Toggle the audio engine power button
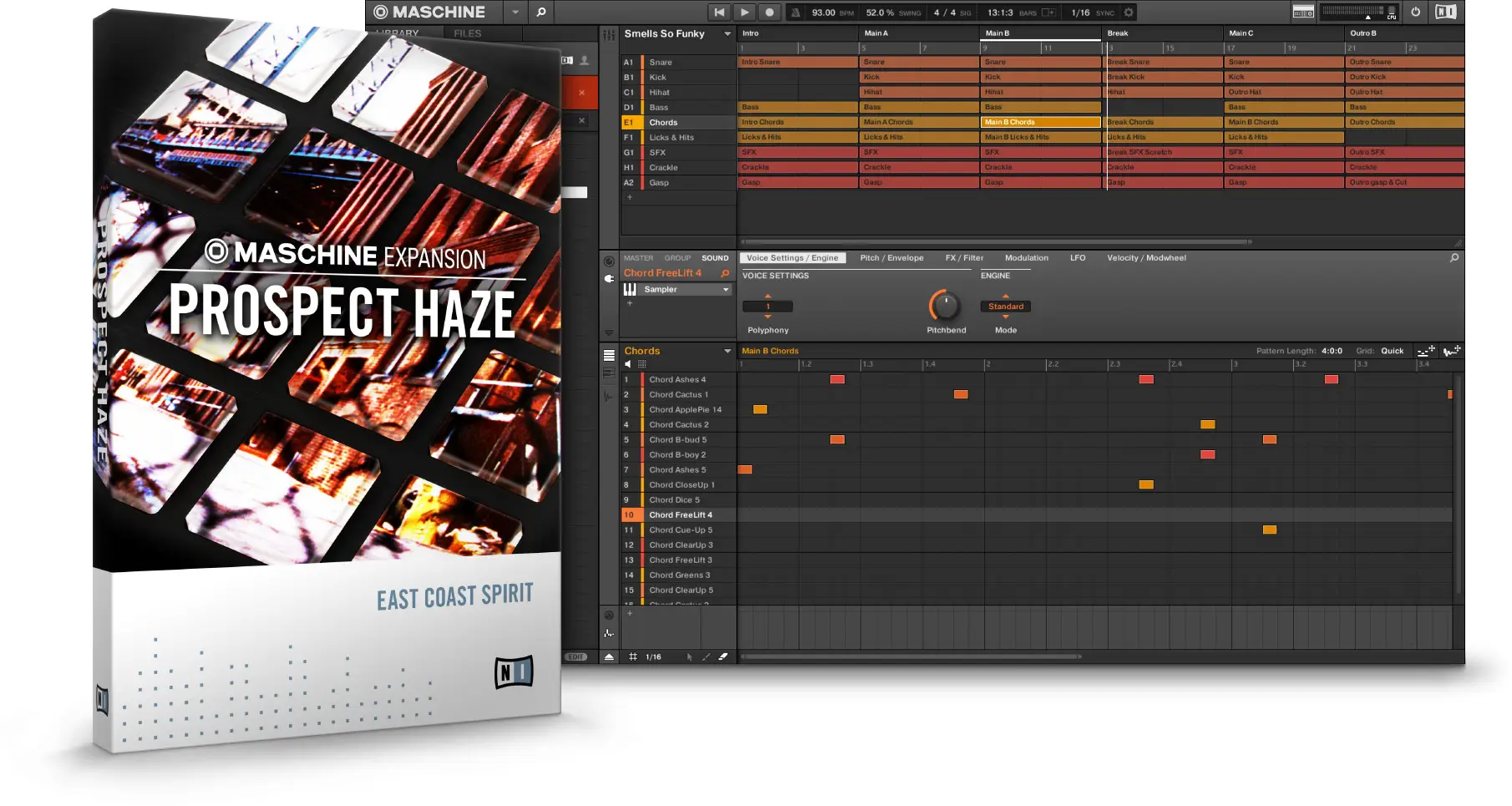The width and height of the screenshot is (1512, 806). [x=1416, y=13]
